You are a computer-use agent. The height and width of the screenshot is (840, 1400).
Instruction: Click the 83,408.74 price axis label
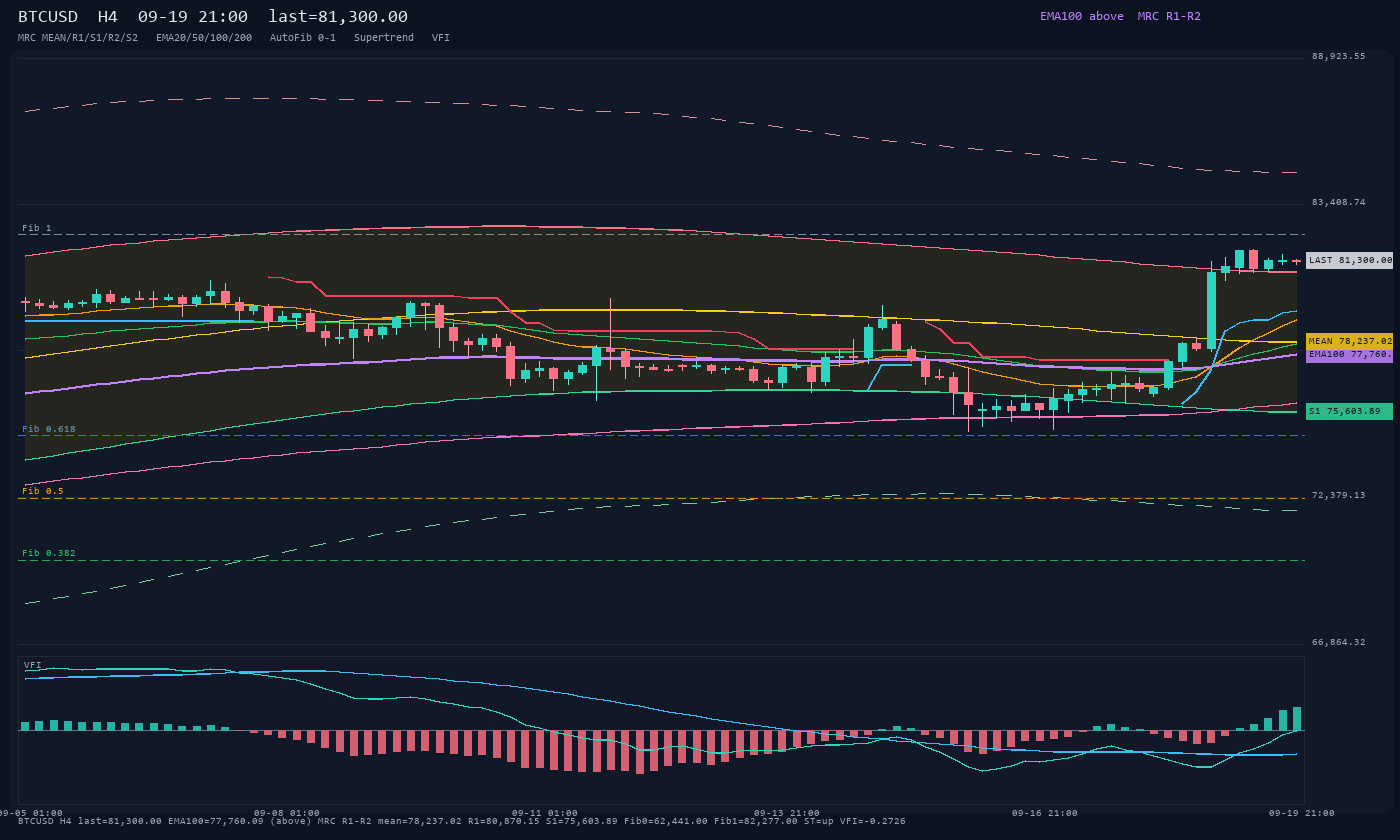pyautogui.click(x=1338, y=202)
